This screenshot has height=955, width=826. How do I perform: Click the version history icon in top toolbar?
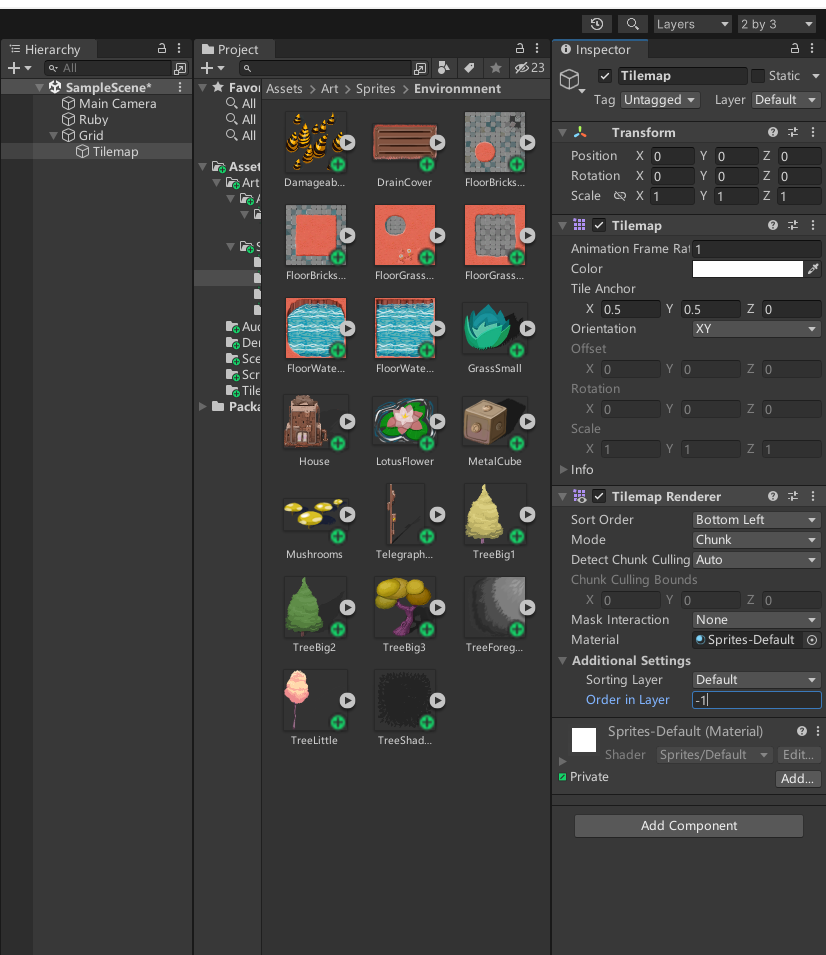pos(597,23)
